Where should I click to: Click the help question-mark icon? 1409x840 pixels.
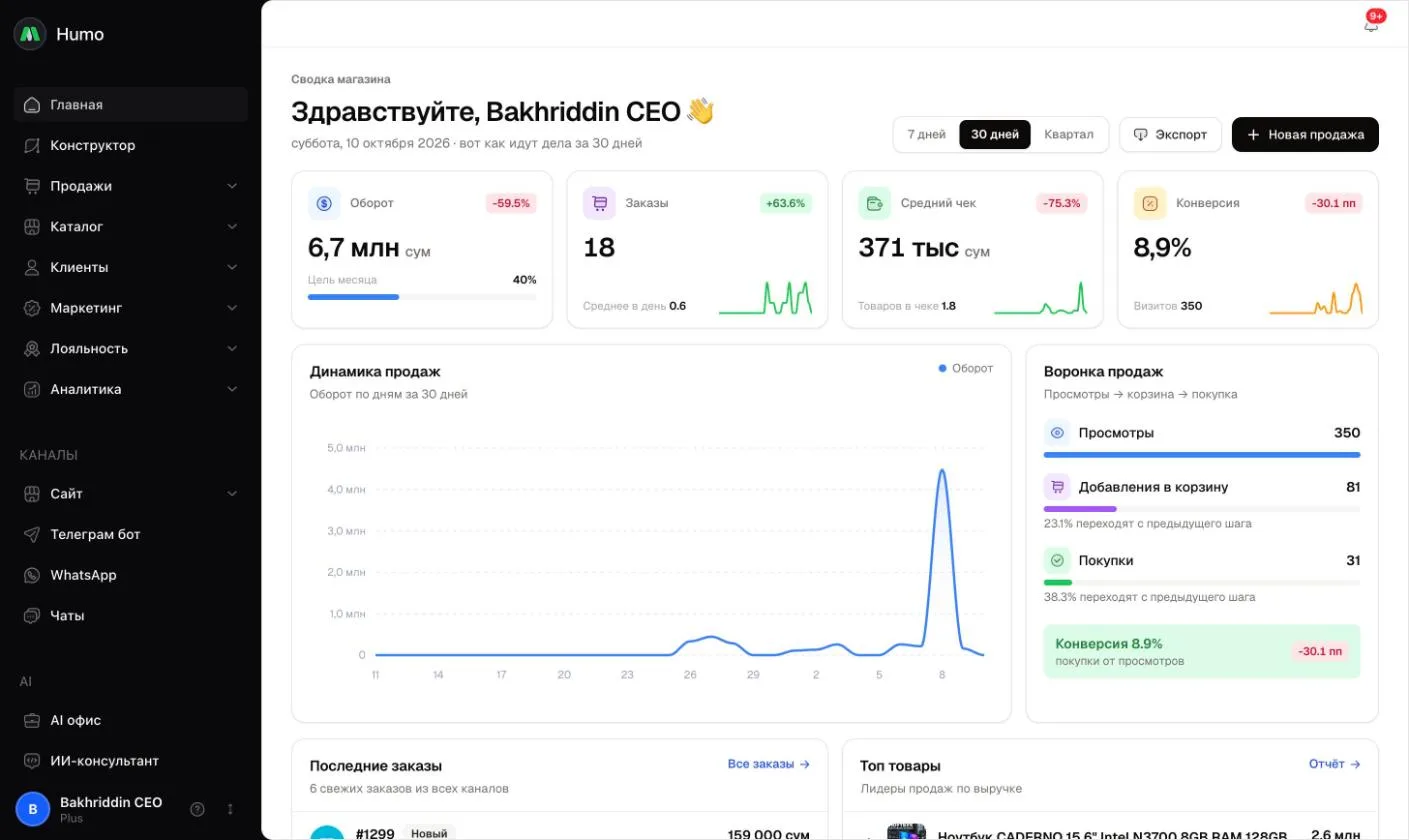point(197,809)
